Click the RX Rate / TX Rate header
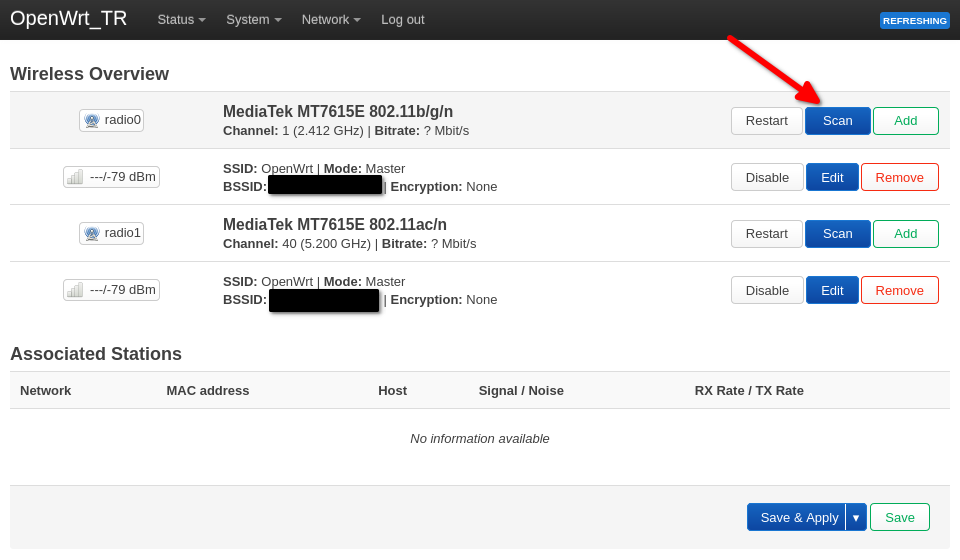Screen dimensions: 960x560 pos(749,390)
